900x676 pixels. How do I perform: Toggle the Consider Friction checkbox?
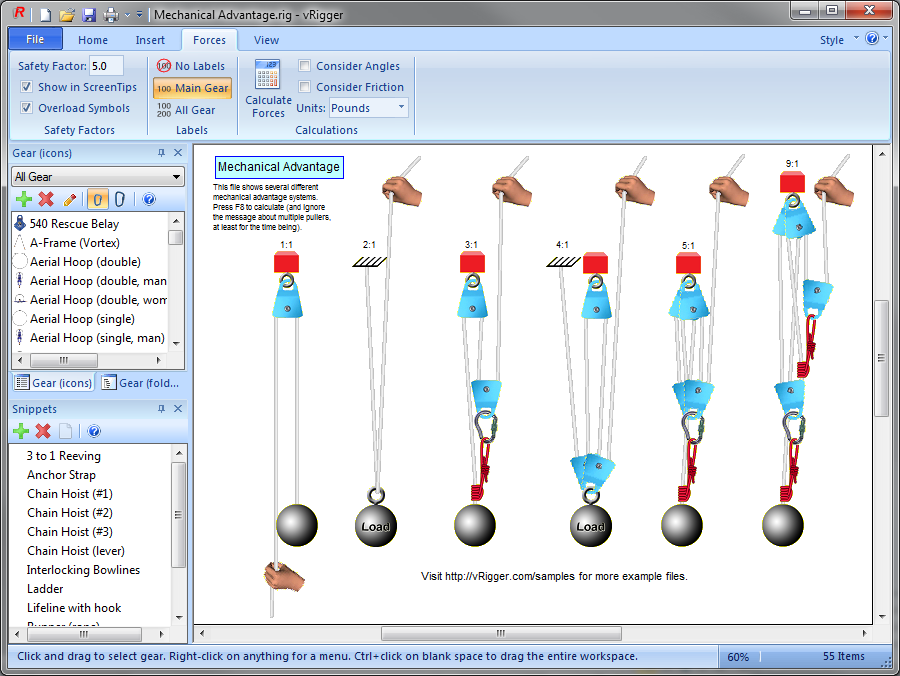tap(305, 85)
